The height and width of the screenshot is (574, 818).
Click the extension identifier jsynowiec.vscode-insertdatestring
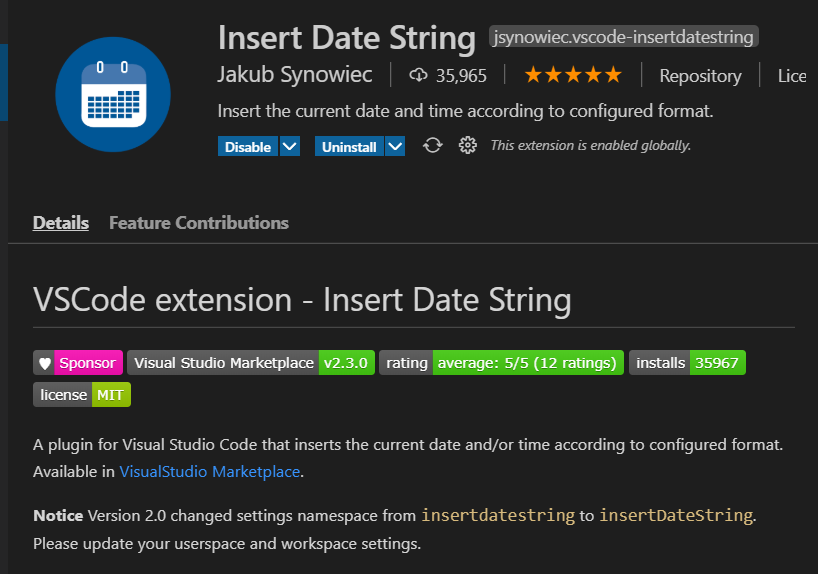(623, 37)
